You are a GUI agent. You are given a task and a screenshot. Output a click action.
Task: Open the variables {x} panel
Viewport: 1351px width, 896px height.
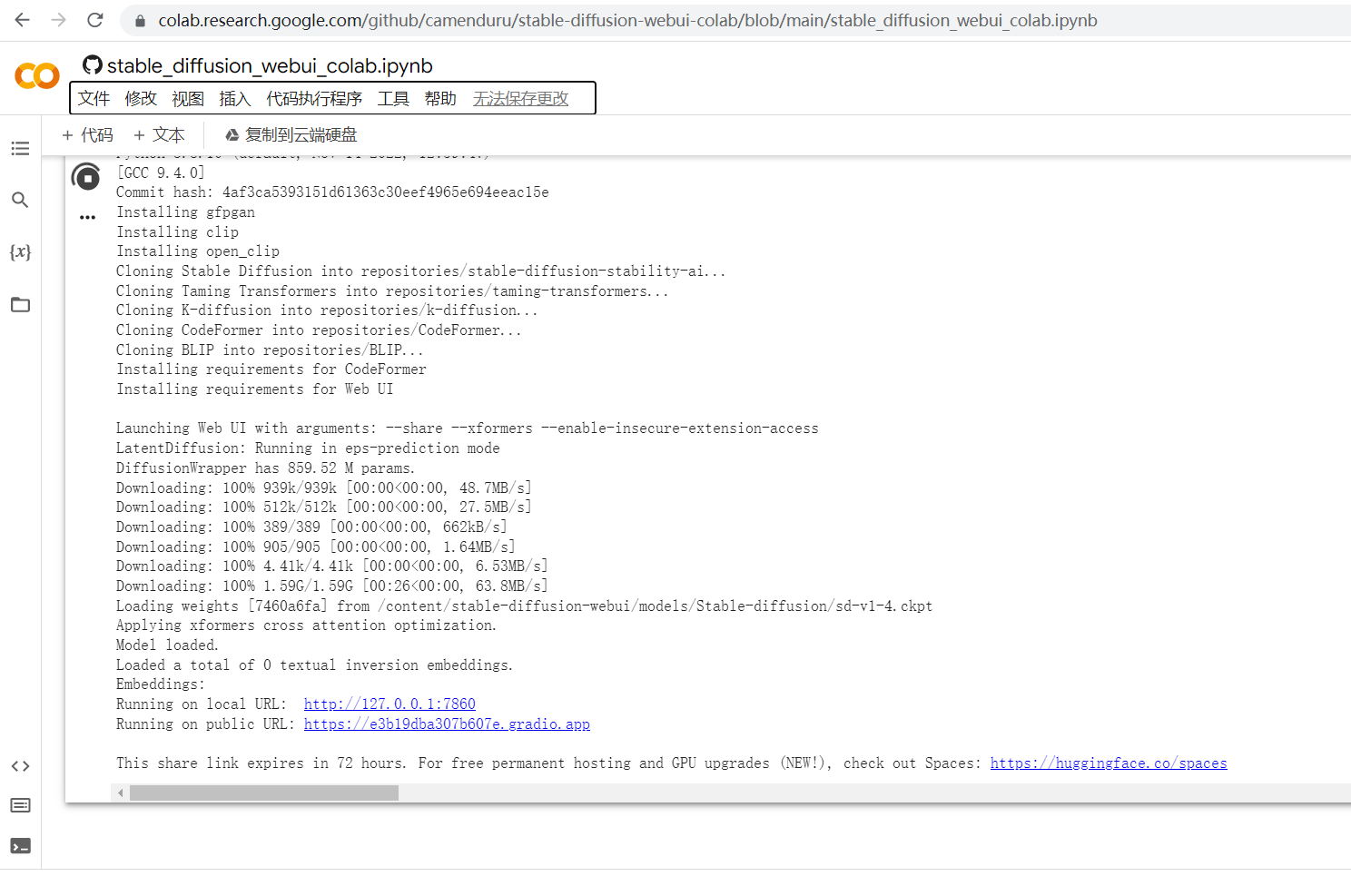(20, 251)
